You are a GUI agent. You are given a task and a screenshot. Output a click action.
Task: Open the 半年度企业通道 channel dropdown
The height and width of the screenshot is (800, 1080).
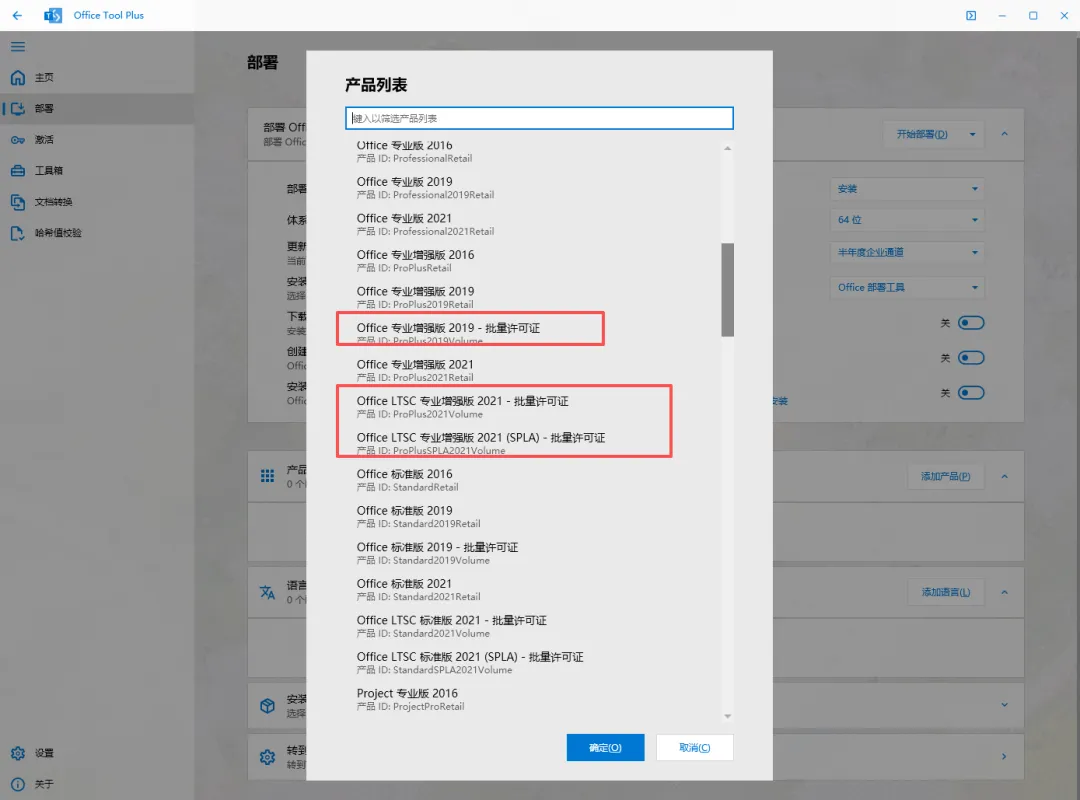tap(907, 252)
